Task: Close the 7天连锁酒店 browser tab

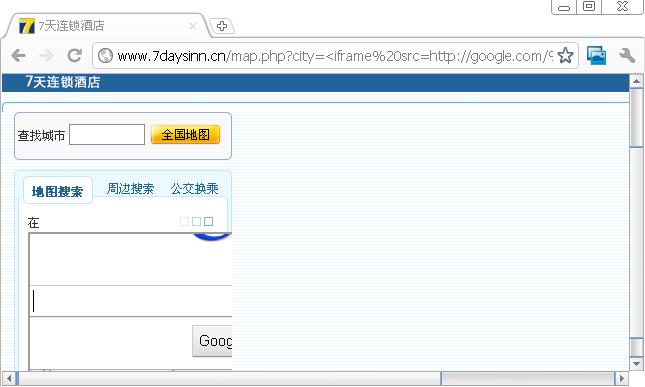Action: point(192,26)
